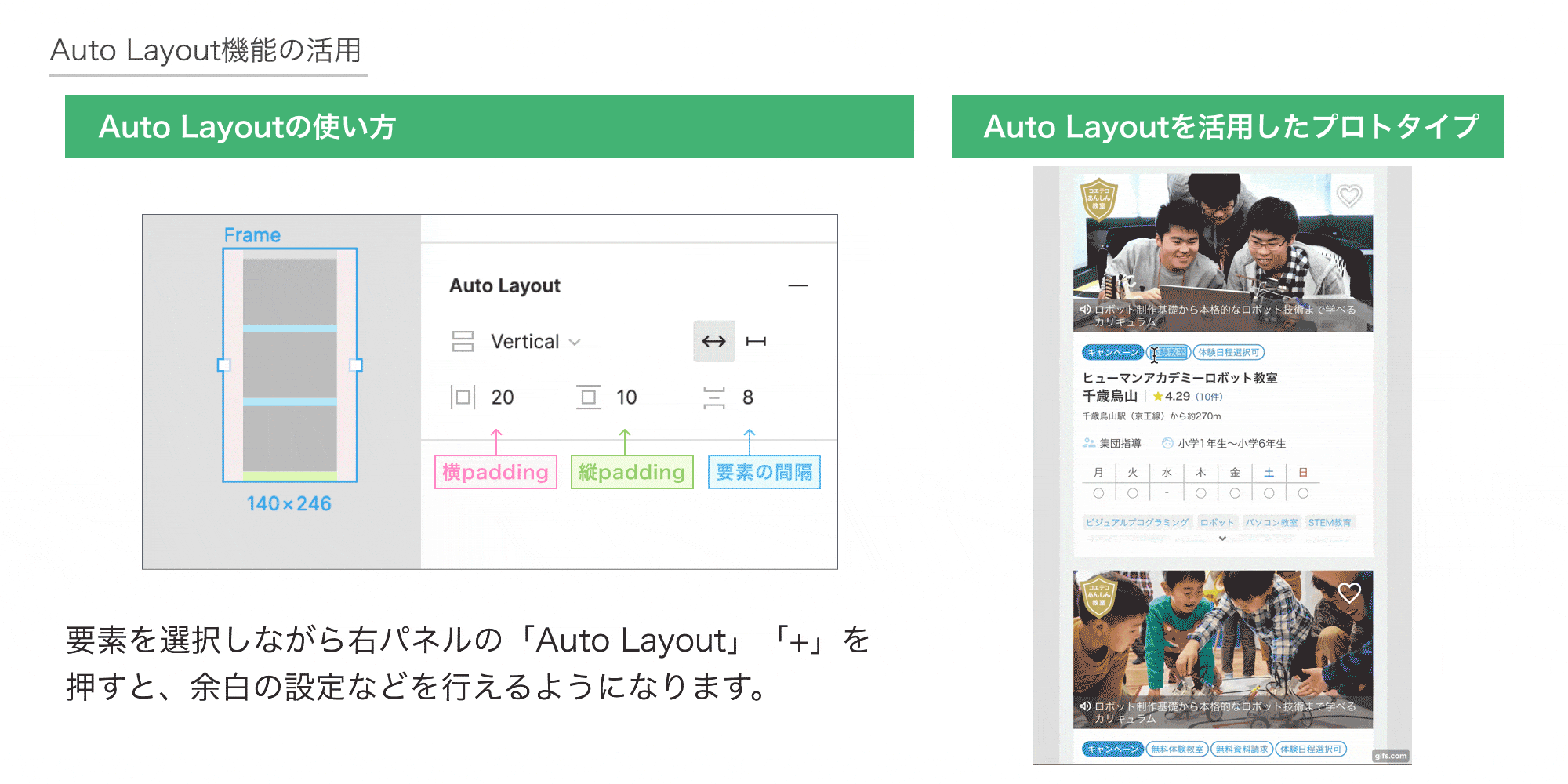Click the STEM教育 category tag
The height and width of the screenshot is (784, 1568).
click(x=1330, y=523)
